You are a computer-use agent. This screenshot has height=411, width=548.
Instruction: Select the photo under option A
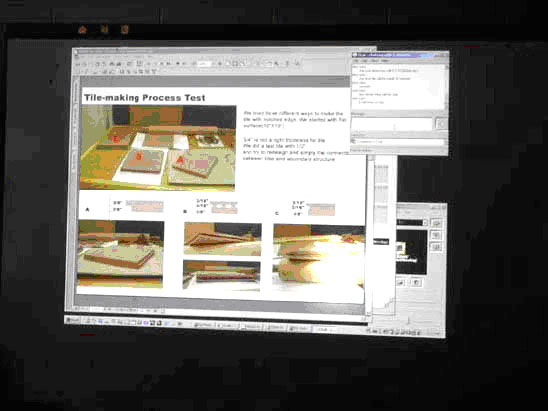click(121, 254)
